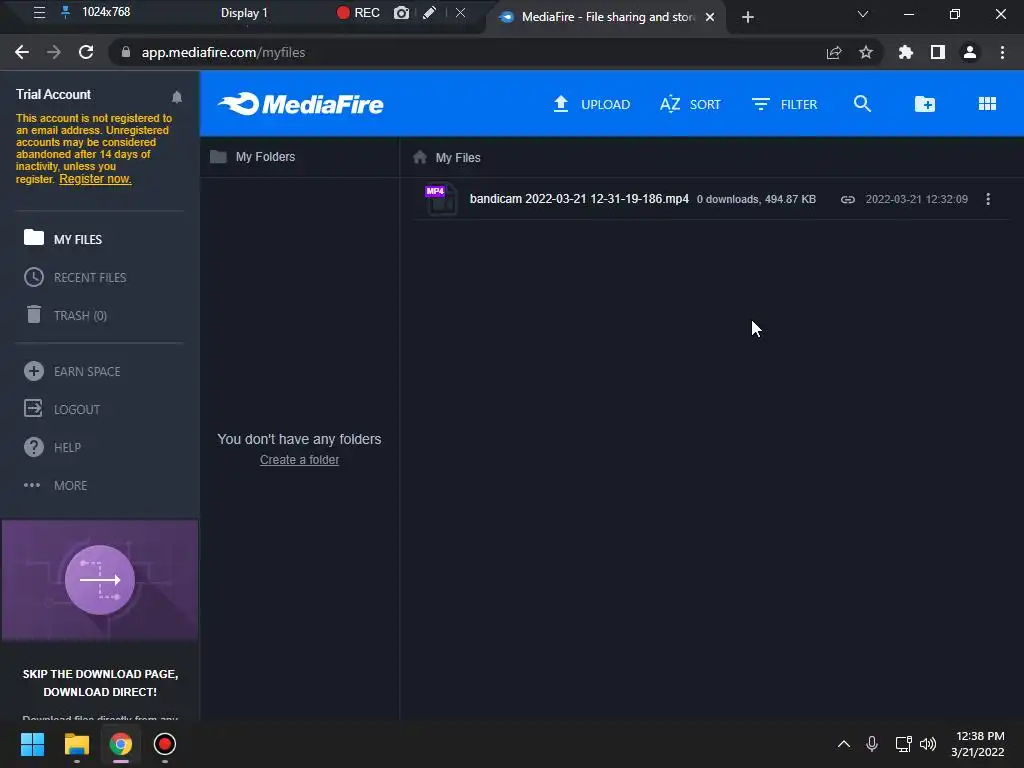Open the recorder hamburger menu
Viewport: 1024px width, 768px height.
39,12
